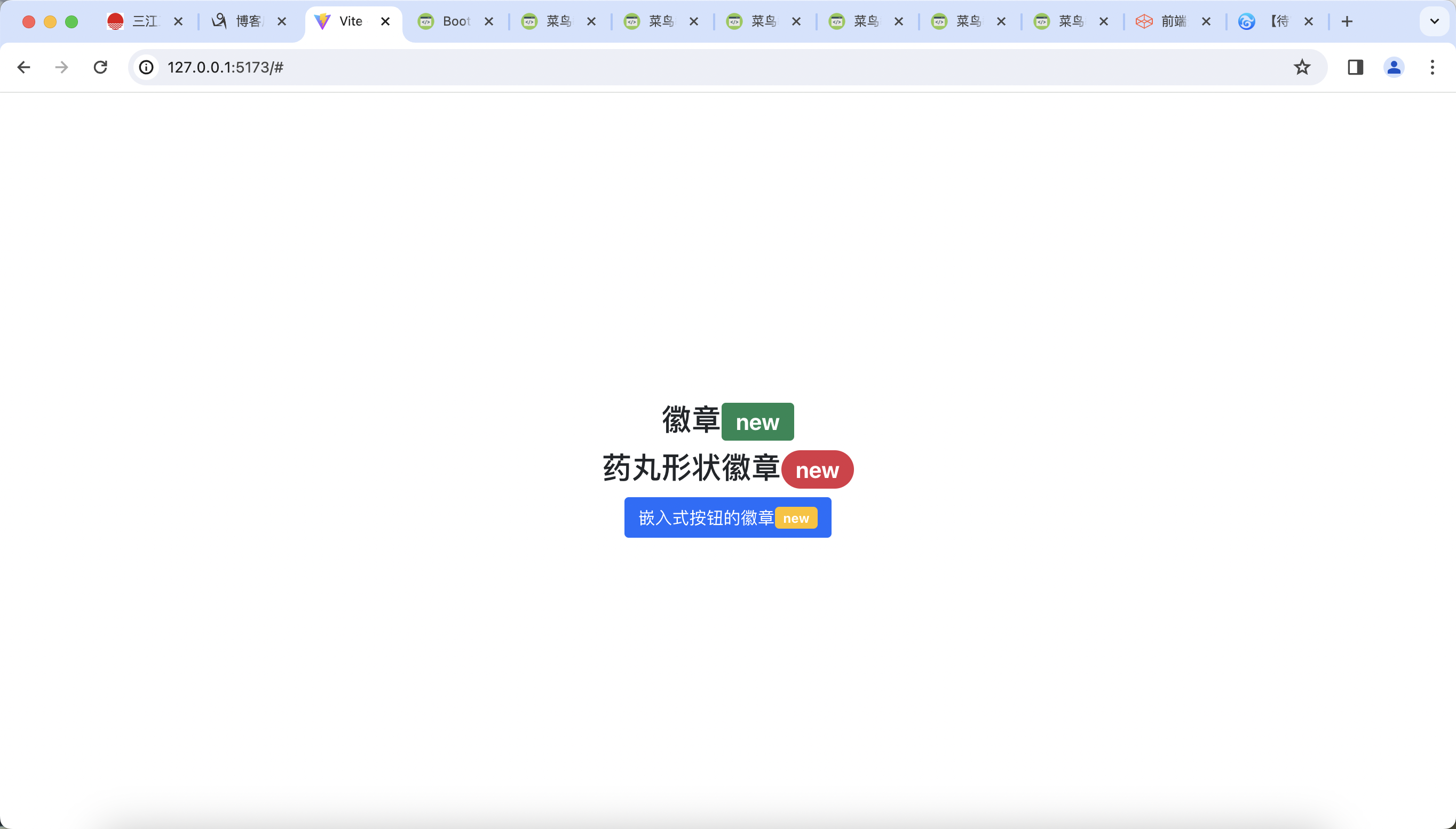This screenshot has width=1456, height=829.
Task: Switch to the 前端 tab
Action: [1174, 22]
